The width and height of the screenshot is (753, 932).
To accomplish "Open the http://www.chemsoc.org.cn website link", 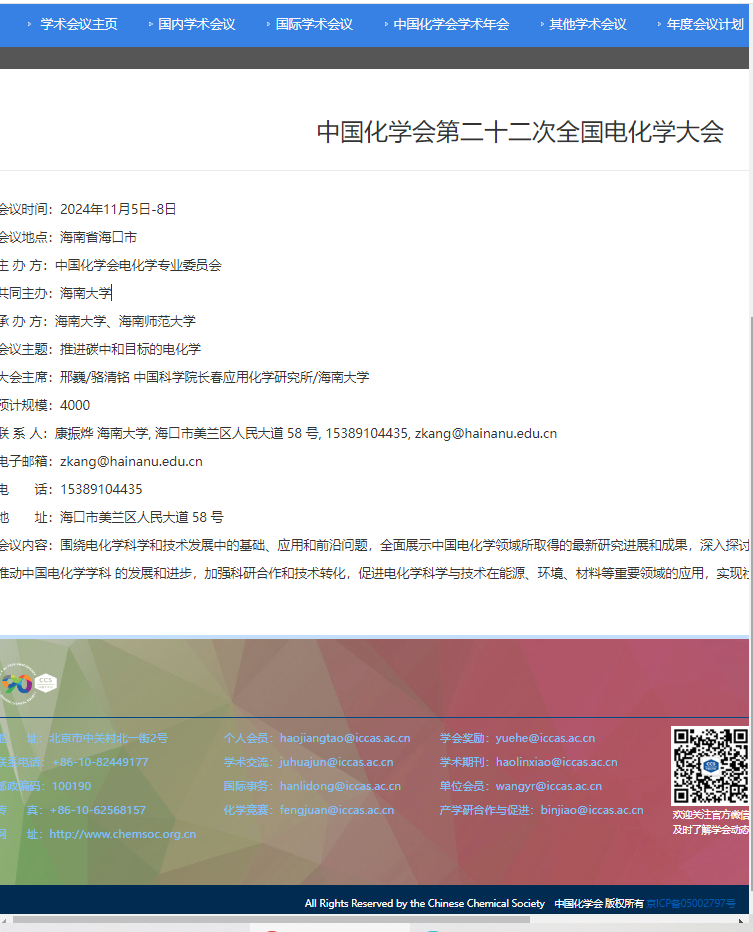I will click(x=122, y=834).
